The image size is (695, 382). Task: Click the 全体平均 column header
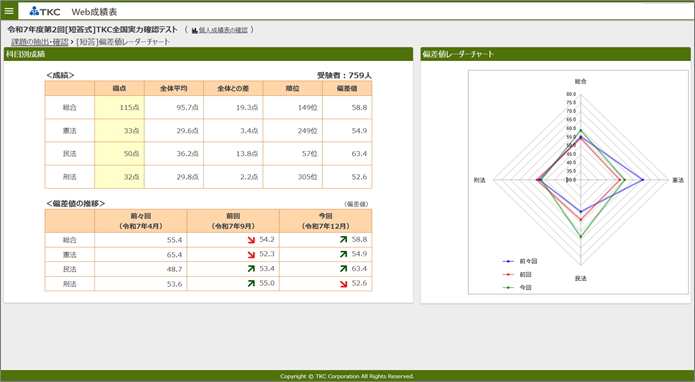click(174, 89)
